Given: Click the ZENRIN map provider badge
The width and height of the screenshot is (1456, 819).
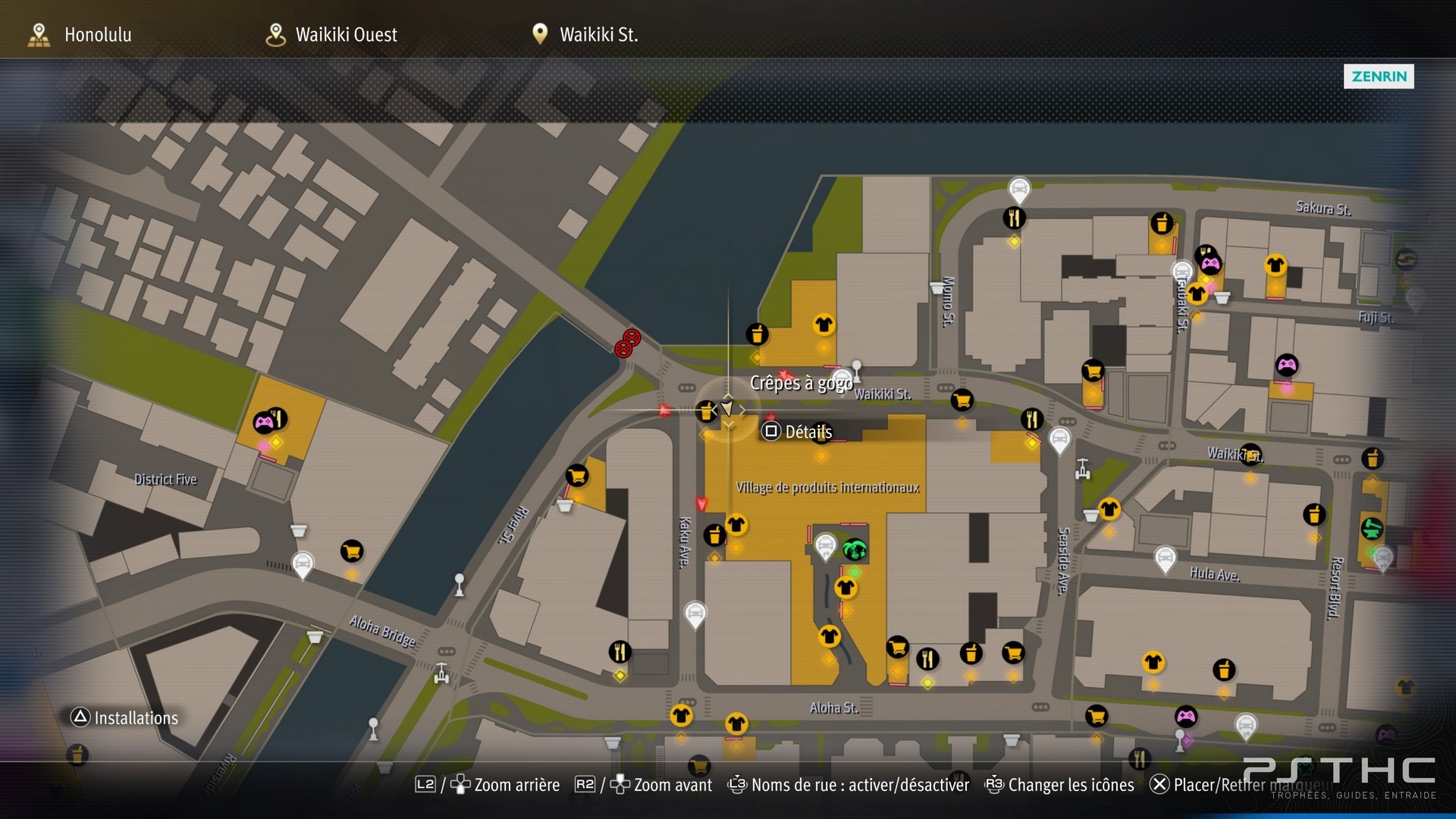Looking at the screenshot, I should coord(1379,76).
